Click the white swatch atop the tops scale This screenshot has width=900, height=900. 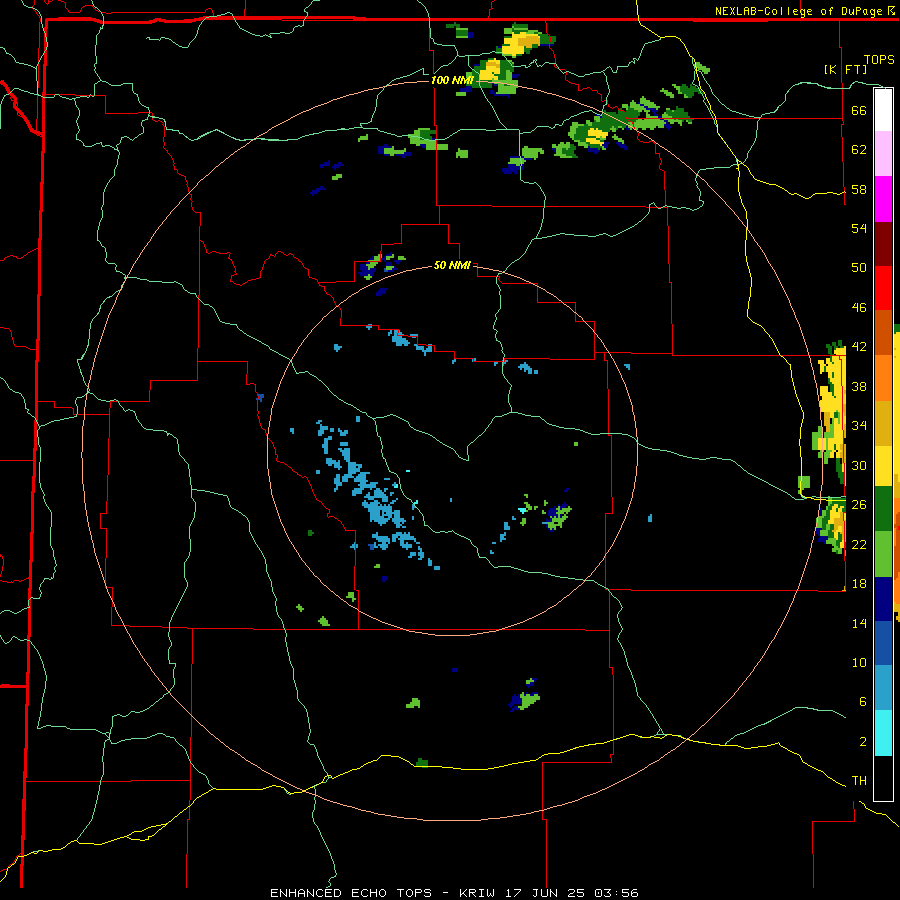pos(883,110)
